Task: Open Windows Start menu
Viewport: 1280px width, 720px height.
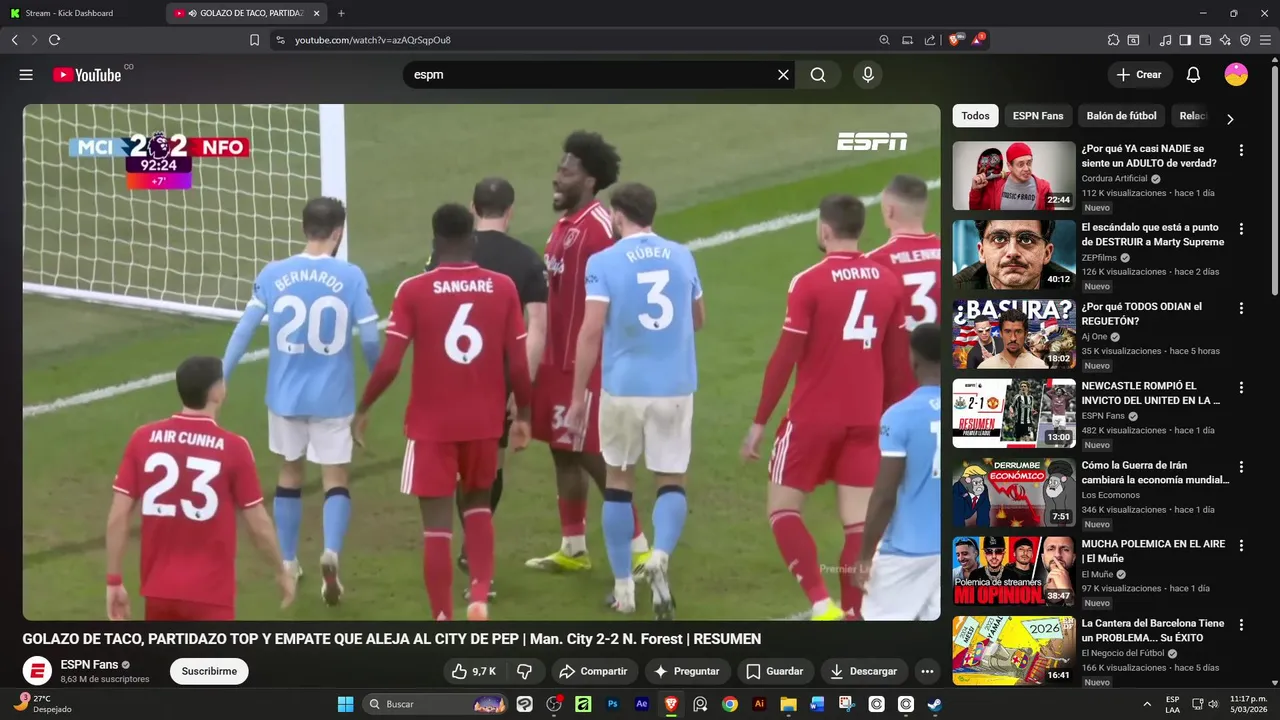Action: click(x=345, y=704)
